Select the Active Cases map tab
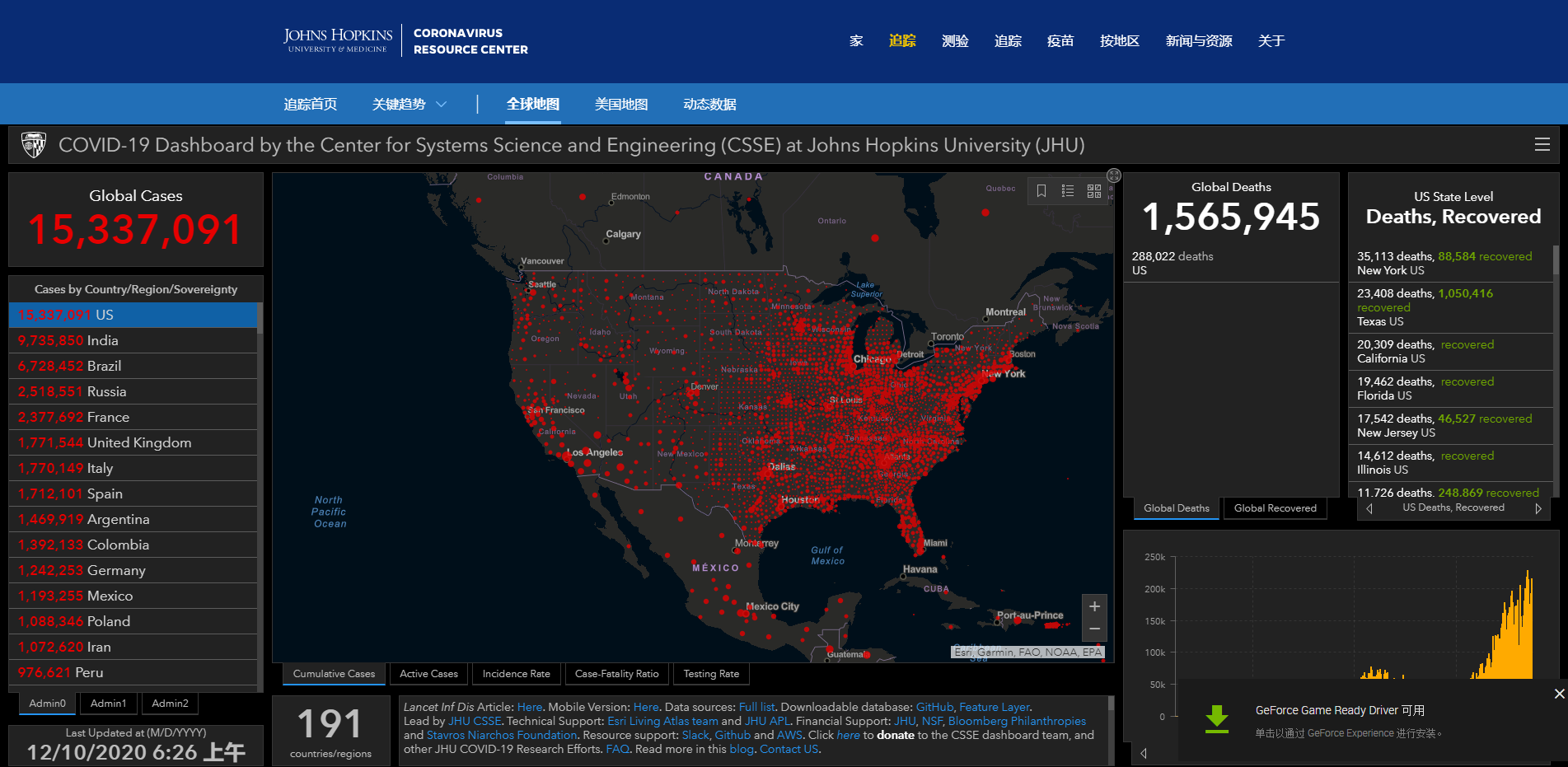The width and height of the screenshot is (1568, 767). pos(428,674)
